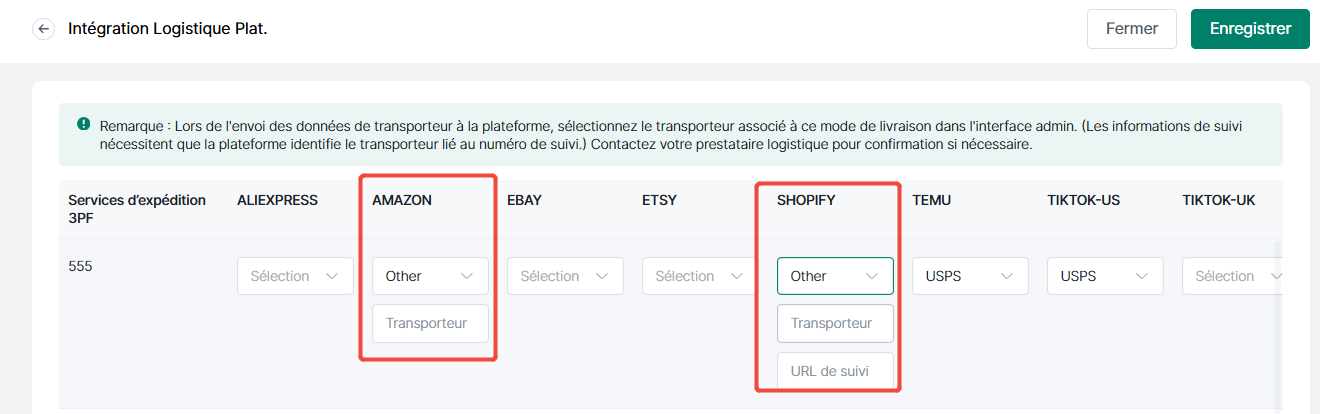1320x414 pixels.
Task: Expand the AMAZON Other dropdown
Action: pyautogui.click(x=430, y=276)
